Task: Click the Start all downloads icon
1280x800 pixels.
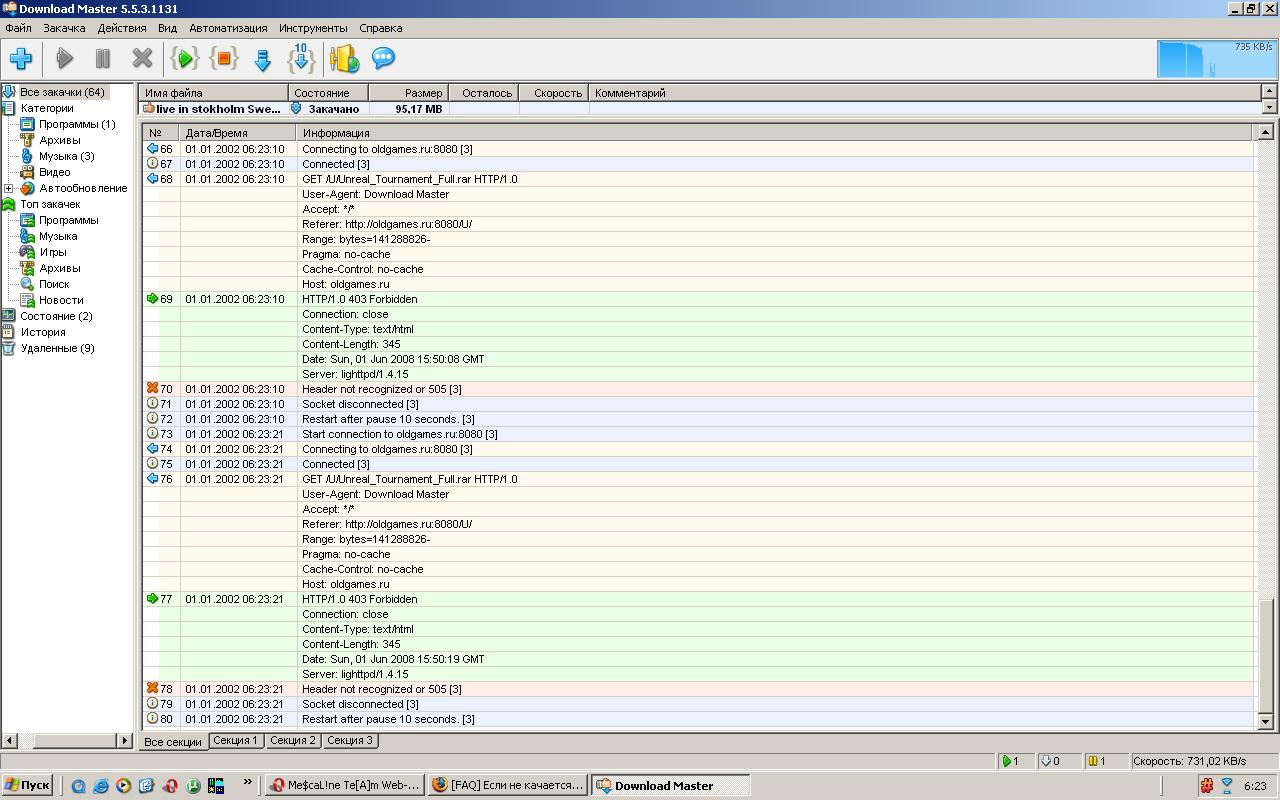Action: pyautogui.click(x=185, y=59)
